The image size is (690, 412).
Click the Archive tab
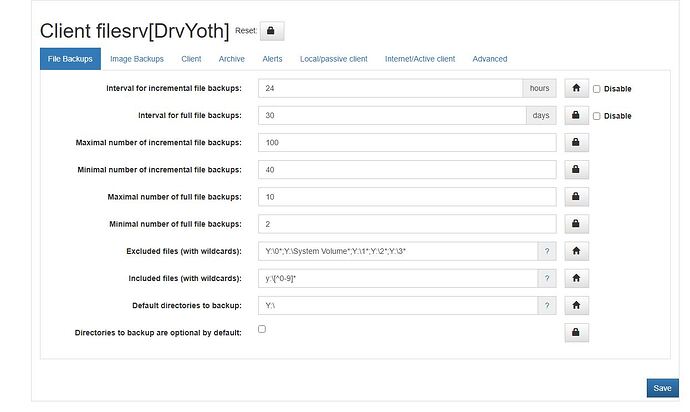231,59
